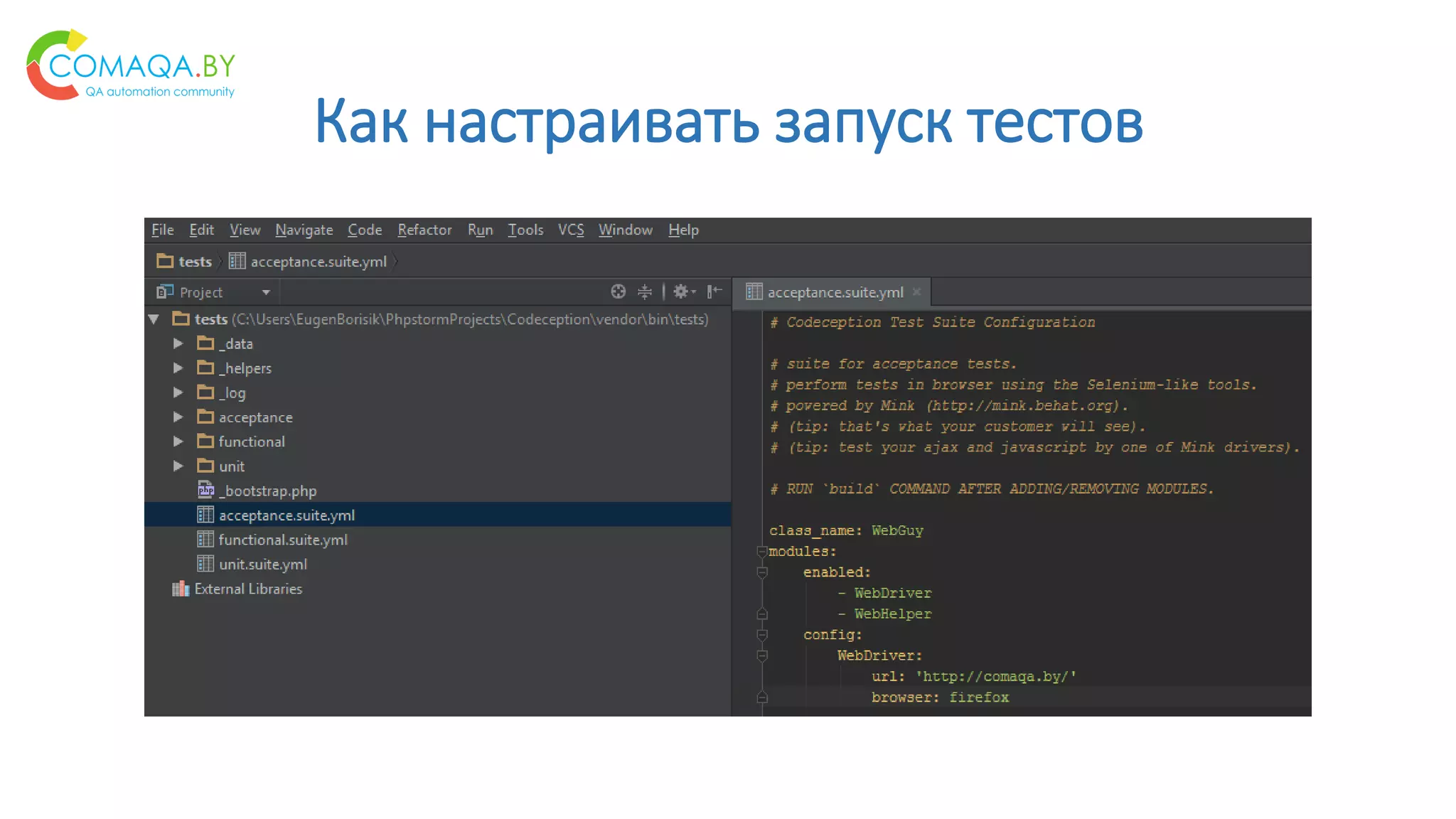Click the Project panel title icon
1456x819 pixels.
[165, 291]
